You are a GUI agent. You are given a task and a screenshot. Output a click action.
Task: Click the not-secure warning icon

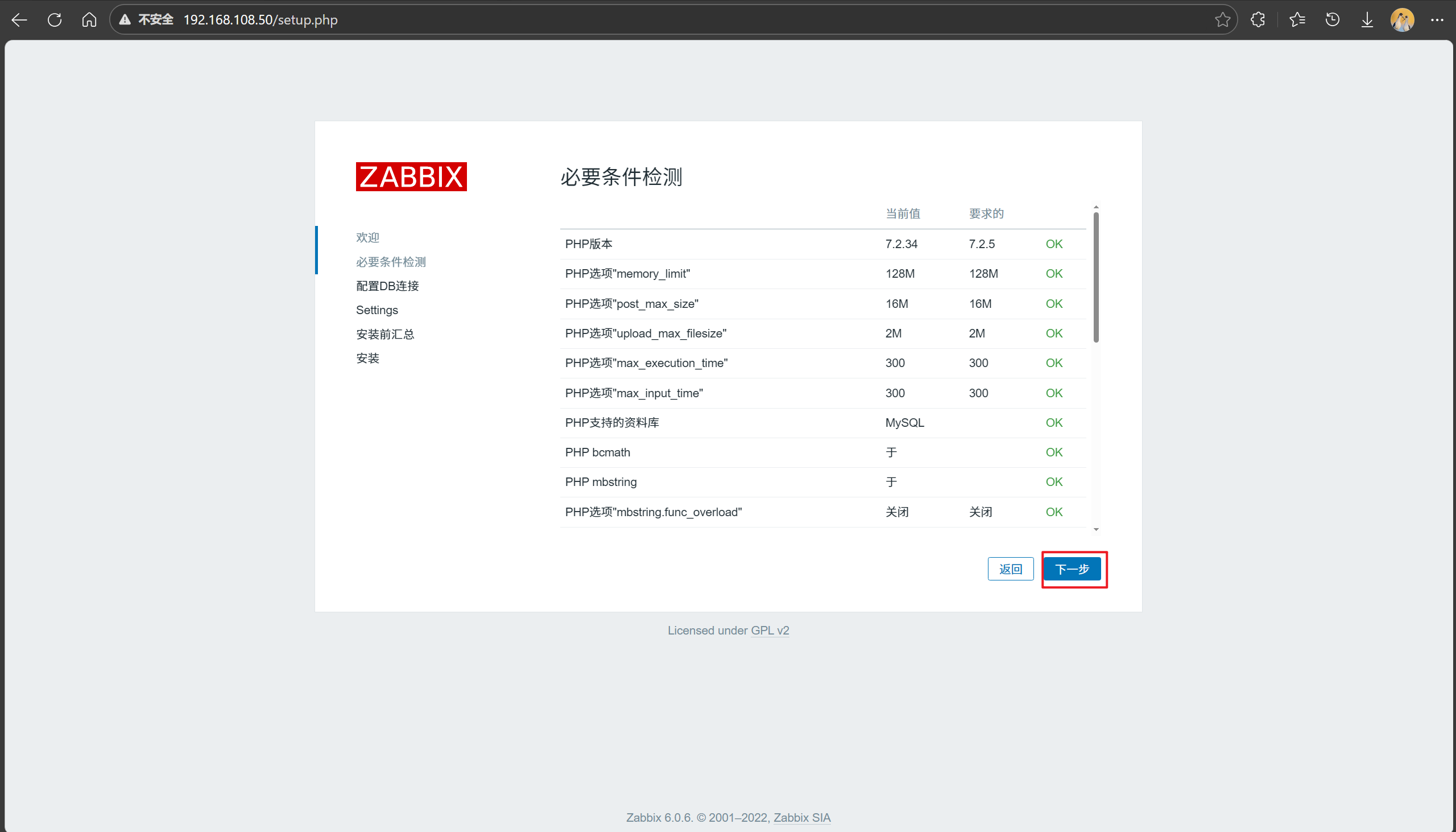(x=125, y=20)
